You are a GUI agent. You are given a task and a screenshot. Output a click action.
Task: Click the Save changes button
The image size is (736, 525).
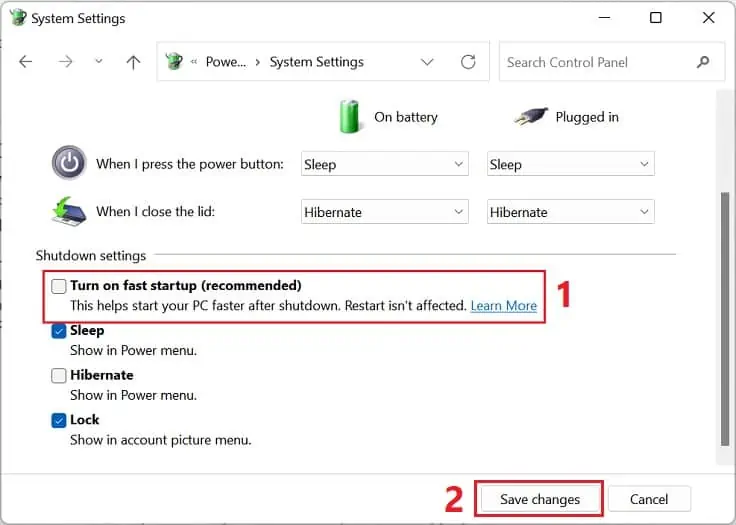tap(539, 499)
